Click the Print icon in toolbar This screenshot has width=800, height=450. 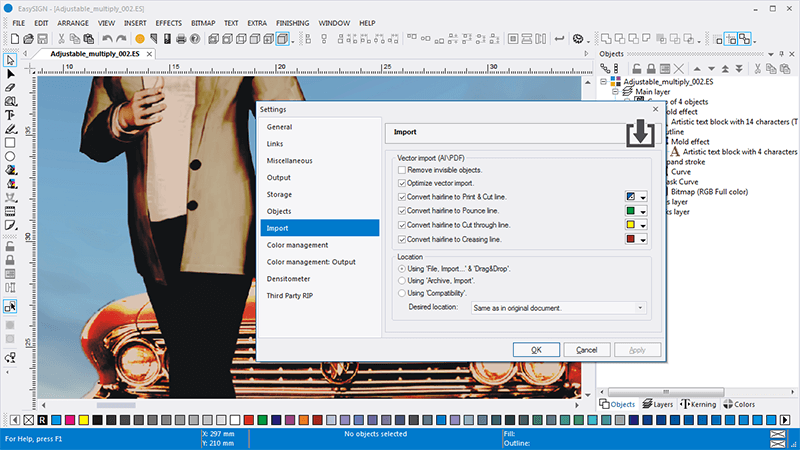(181, 39)
